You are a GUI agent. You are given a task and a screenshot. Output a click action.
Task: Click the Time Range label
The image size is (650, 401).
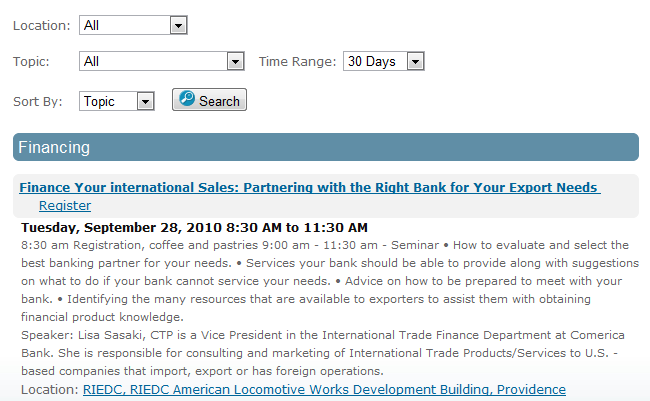(x=297, y=61)
